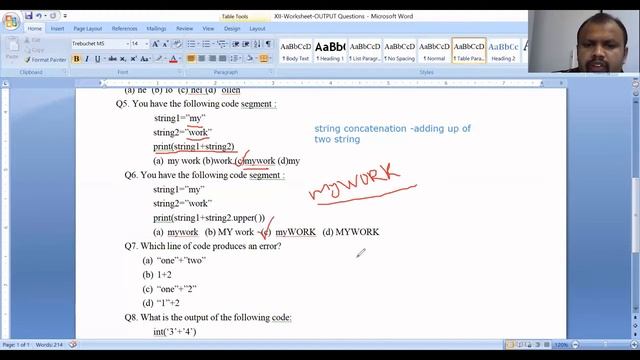Open the Page Layout tab
Viewport: 640px width, 360px height.
(x=87, y=29)
